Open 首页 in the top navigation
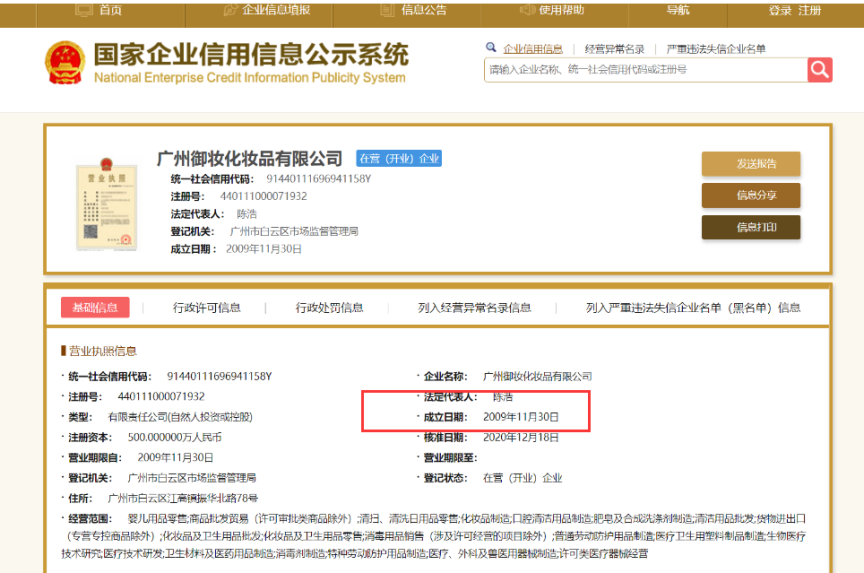The image size is (864, 573). (110, 10)
